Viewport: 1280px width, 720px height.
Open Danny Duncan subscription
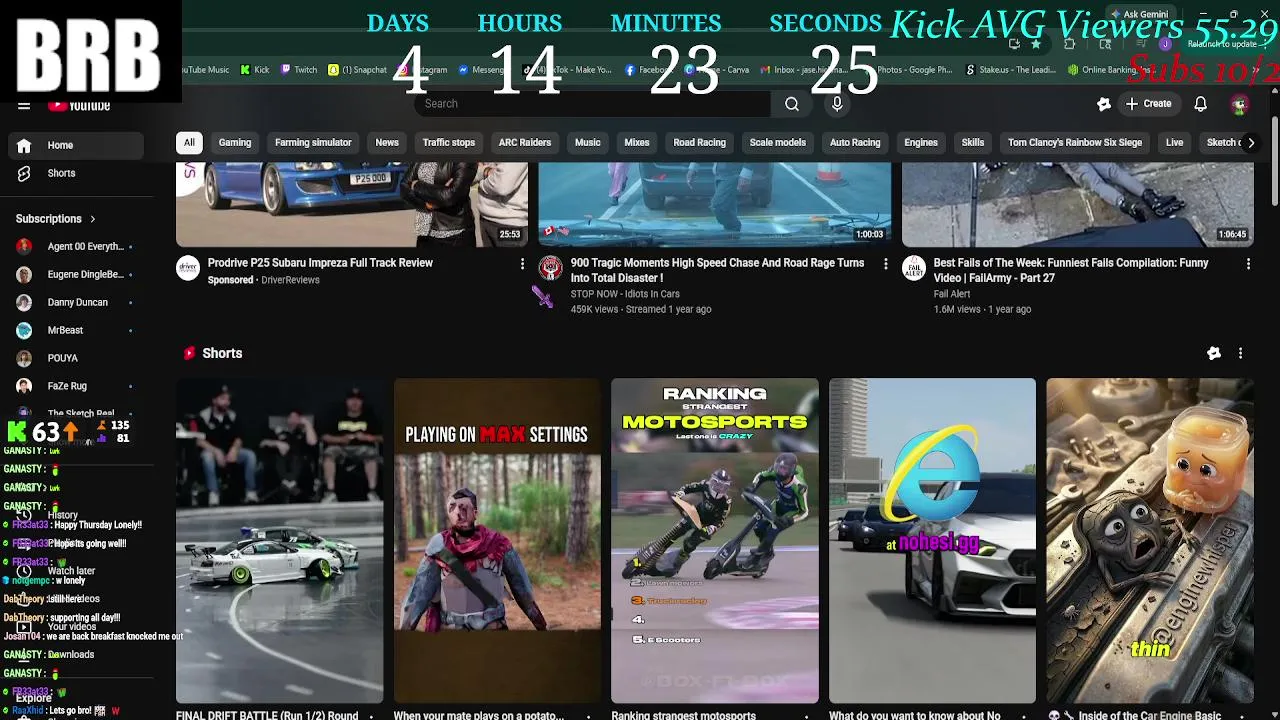[x=76, y=302]
